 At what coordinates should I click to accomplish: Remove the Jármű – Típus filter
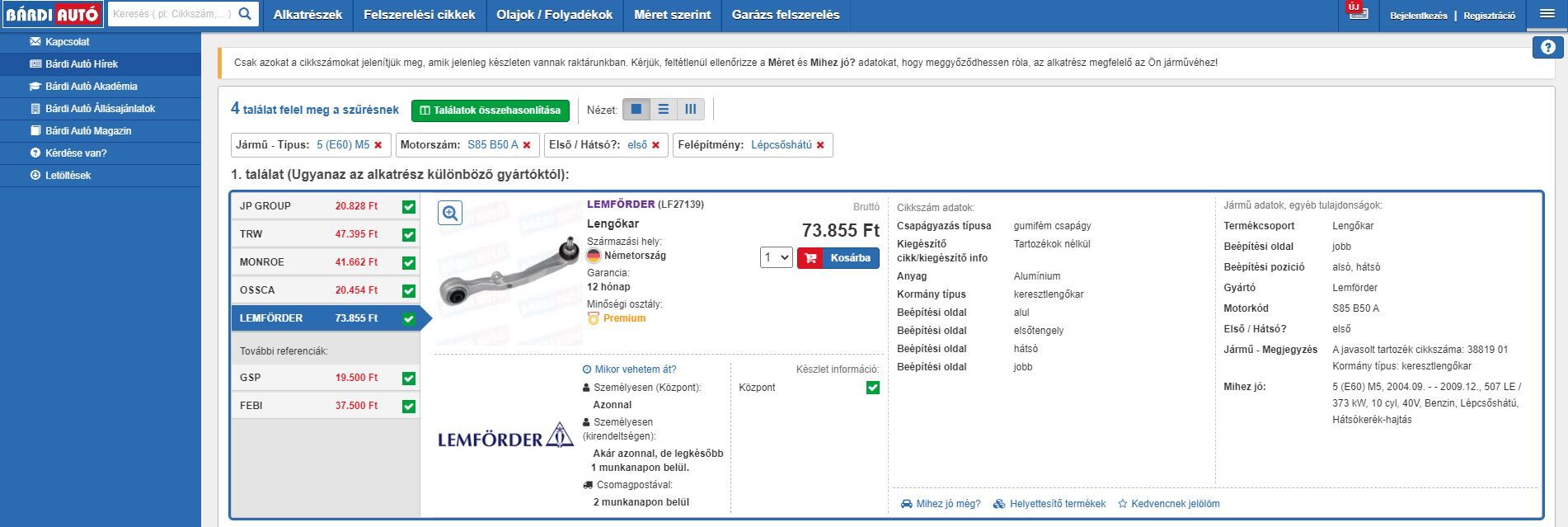378,145
